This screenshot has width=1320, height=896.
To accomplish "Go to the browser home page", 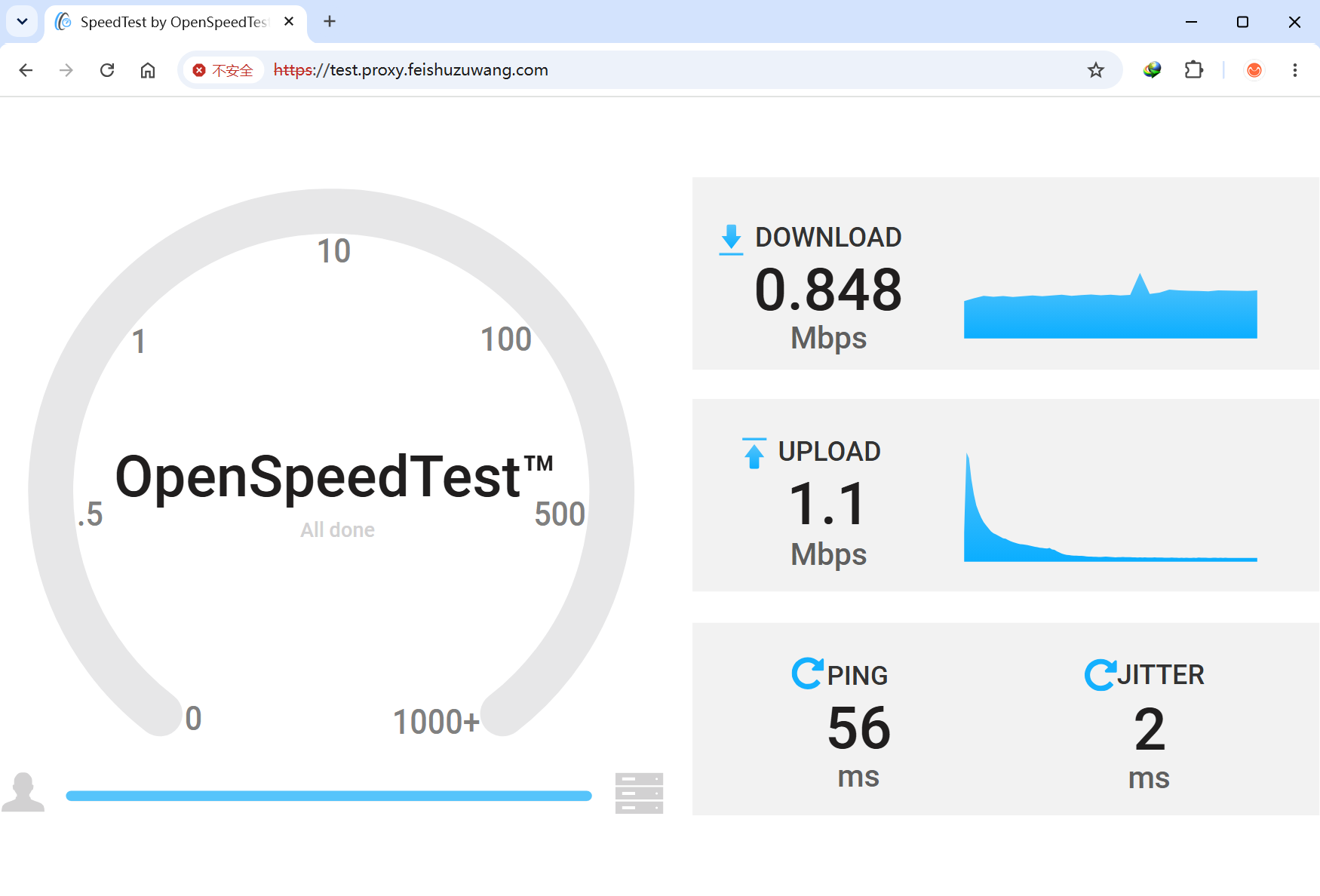I will coord(148,70).
